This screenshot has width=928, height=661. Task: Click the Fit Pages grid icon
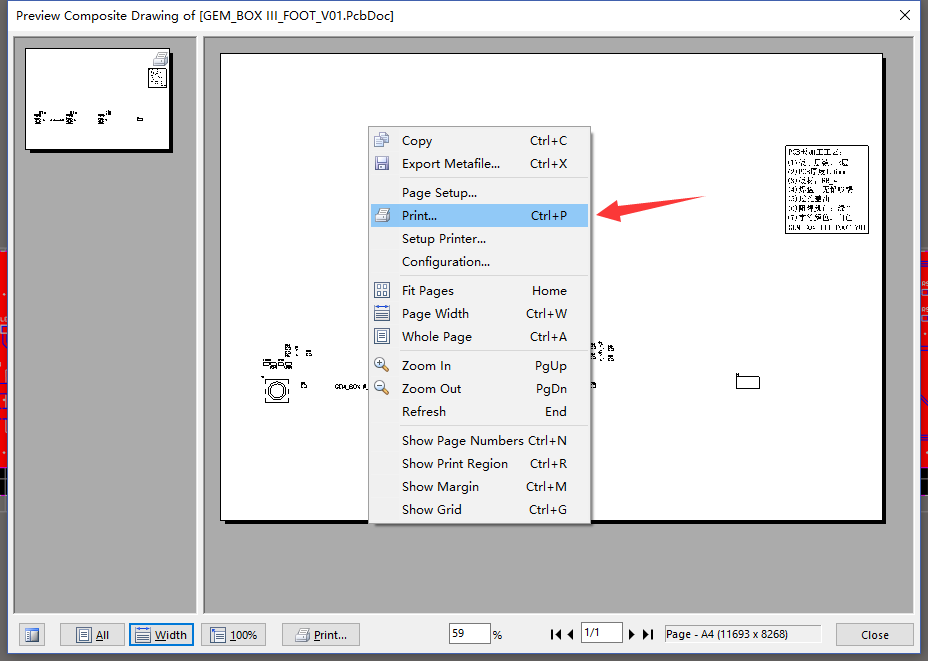[382, 290]
